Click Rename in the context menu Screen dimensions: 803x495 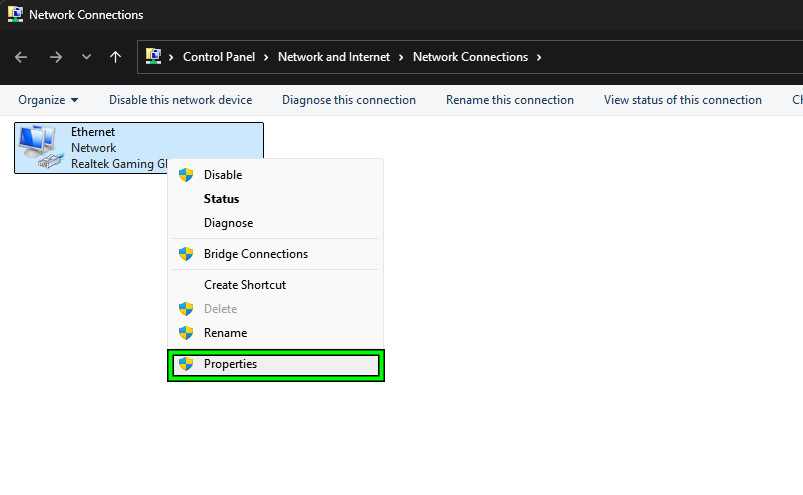click(225, 333)
